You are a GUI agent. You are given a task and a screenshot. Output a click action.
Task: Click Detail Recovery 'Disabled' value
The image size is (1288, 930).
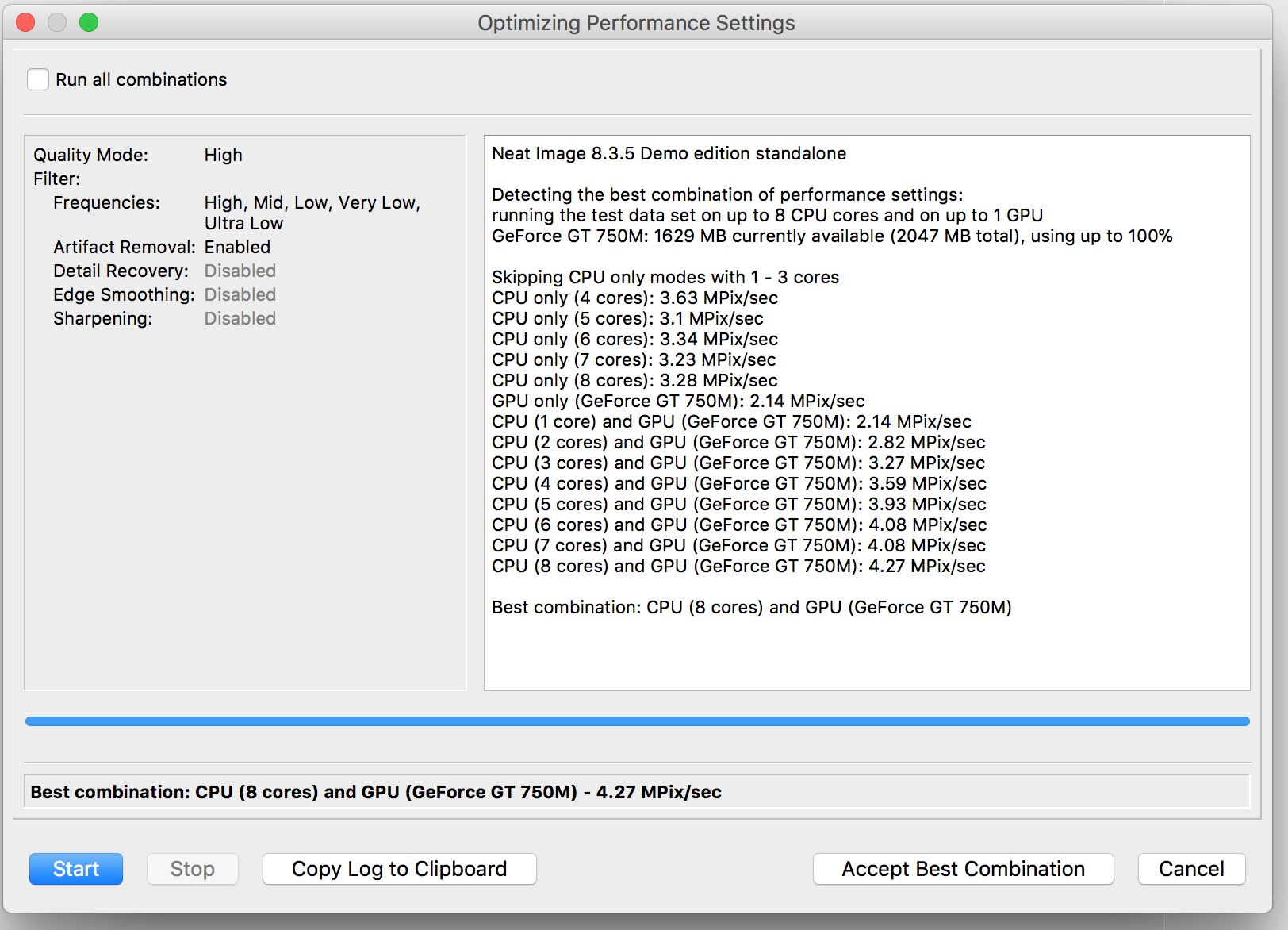(x=240, y=271)
